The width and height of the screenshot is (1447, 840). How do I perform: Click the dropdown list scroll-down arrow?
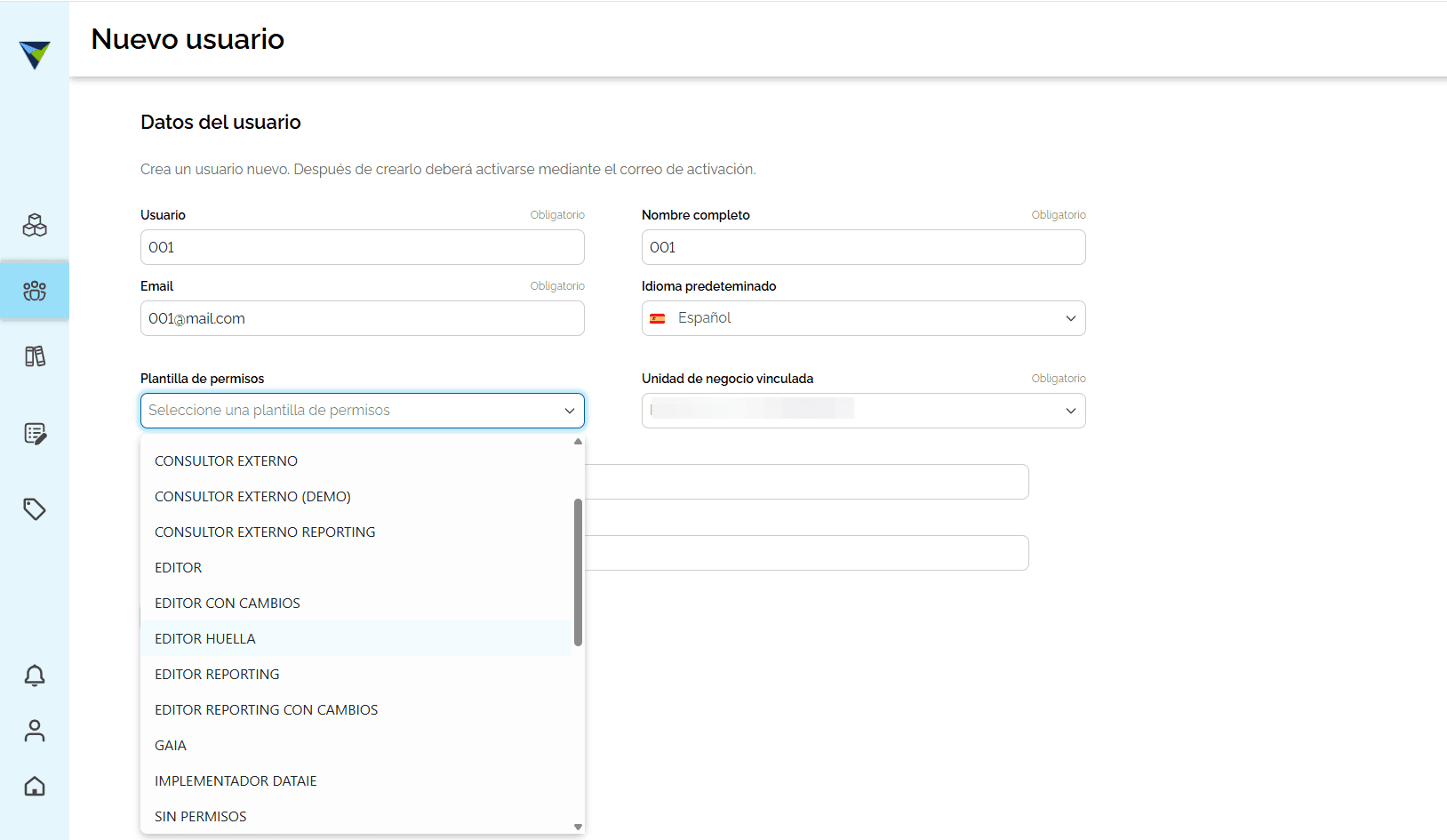(x=578, y=827)
